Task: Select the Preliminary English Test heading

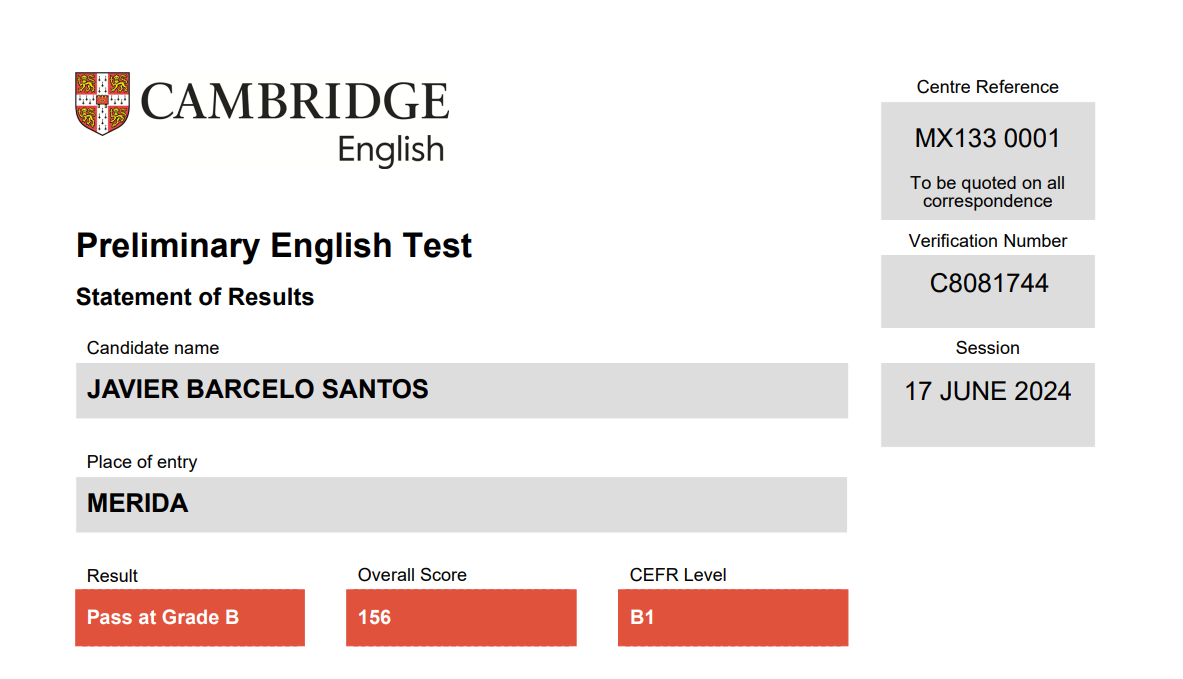Action: 274,246
